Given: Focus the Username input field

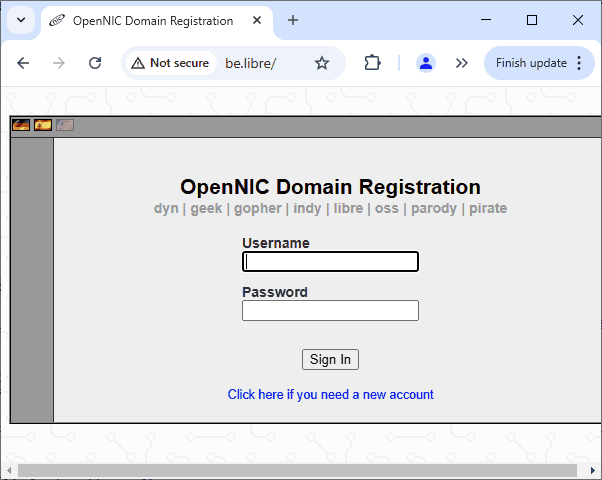Looking at the screenshot, I should coord(330,262).
